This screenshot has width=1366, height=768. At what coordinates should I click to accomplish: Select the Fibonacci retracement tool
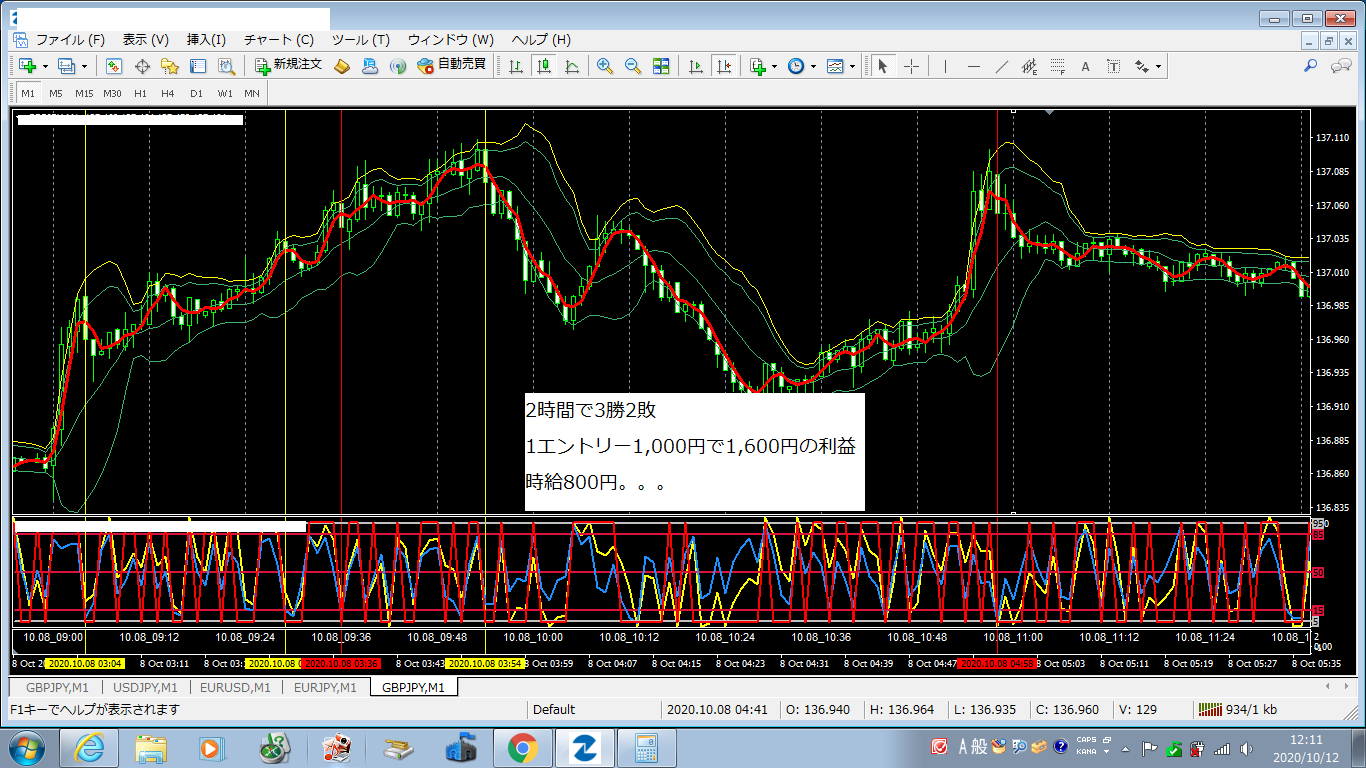1057,66
